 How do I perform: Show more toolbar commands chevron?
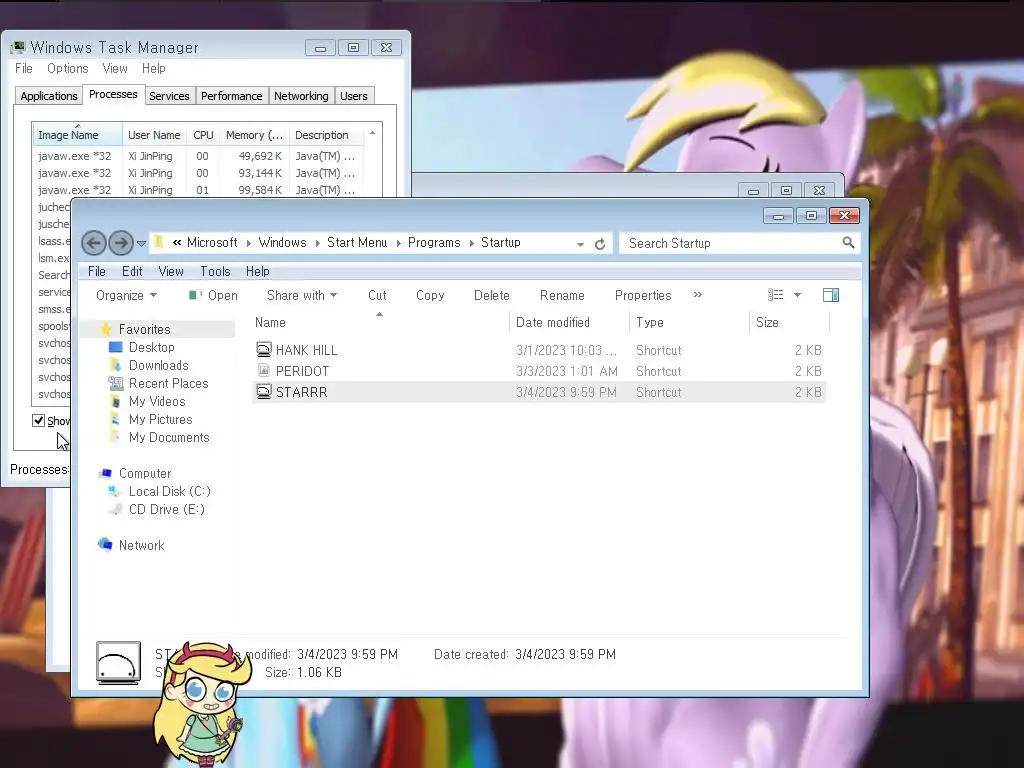(x=697, y=295)
